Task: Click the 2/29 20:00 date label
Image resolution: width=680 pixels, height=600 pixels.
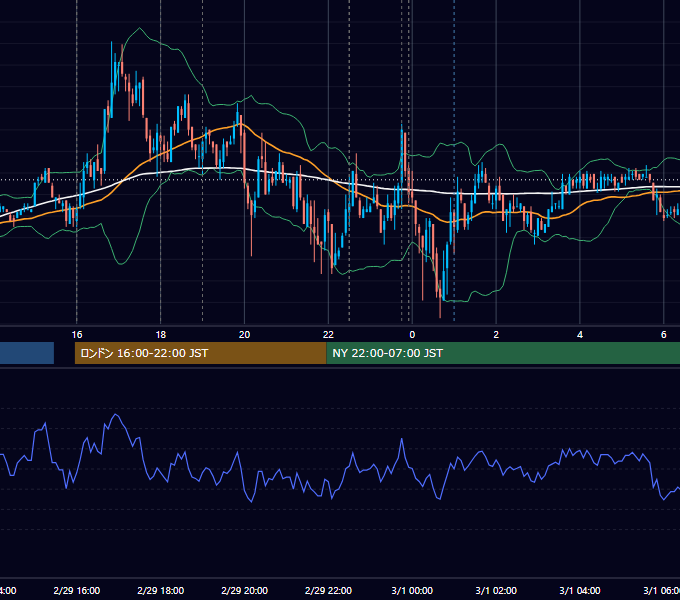Action: [x=245, y=590]
